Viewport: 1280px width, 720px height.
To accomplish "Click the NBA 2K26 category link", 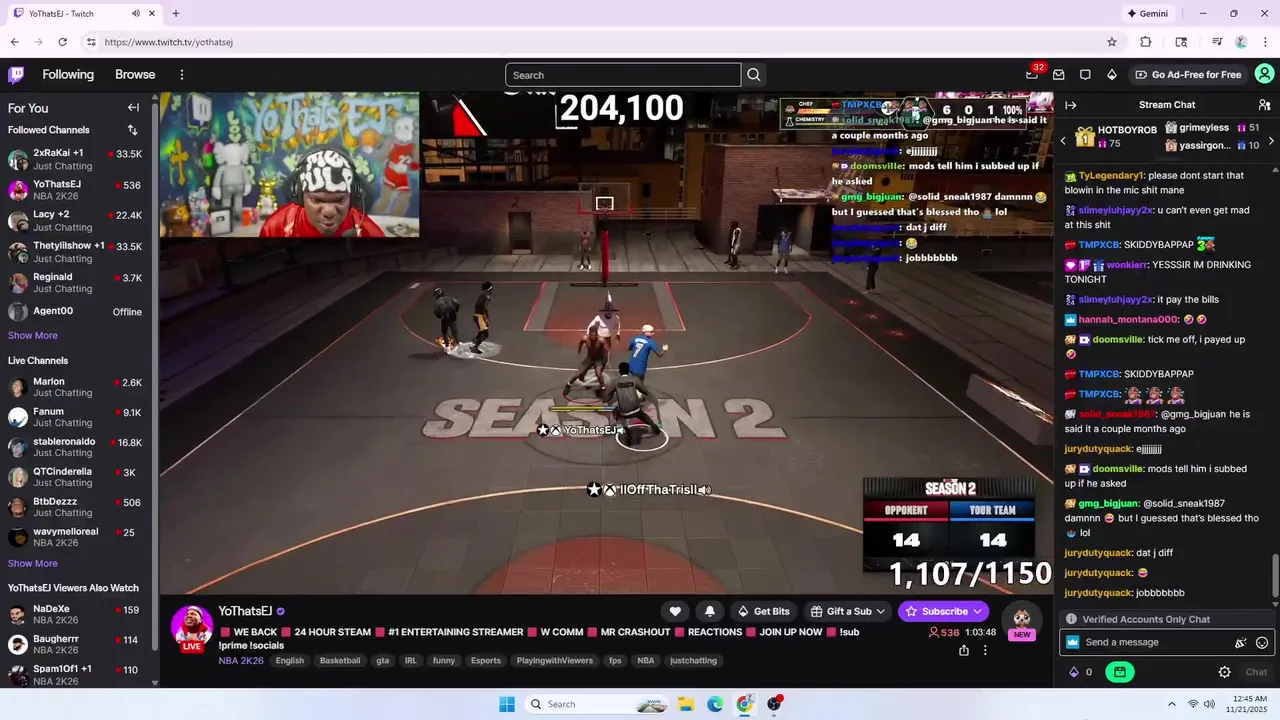I will pyautogui.click(x=241, y=661).
